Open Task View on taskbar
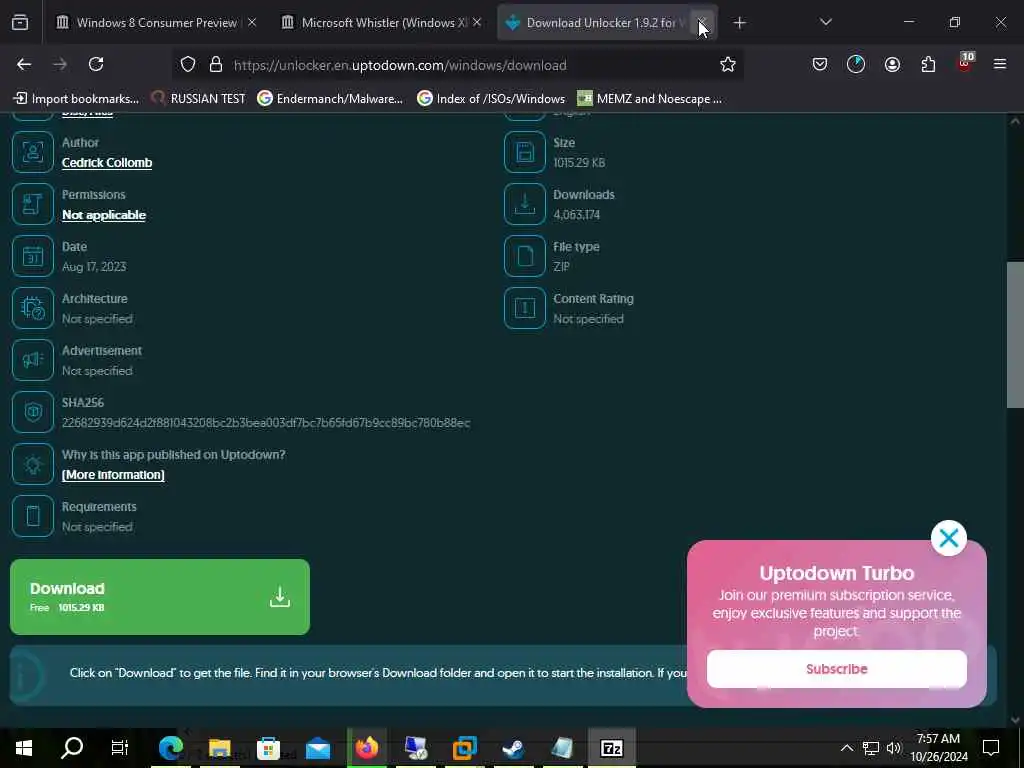Viewport: 1024px width, 768px height. [x=120, y=748]
